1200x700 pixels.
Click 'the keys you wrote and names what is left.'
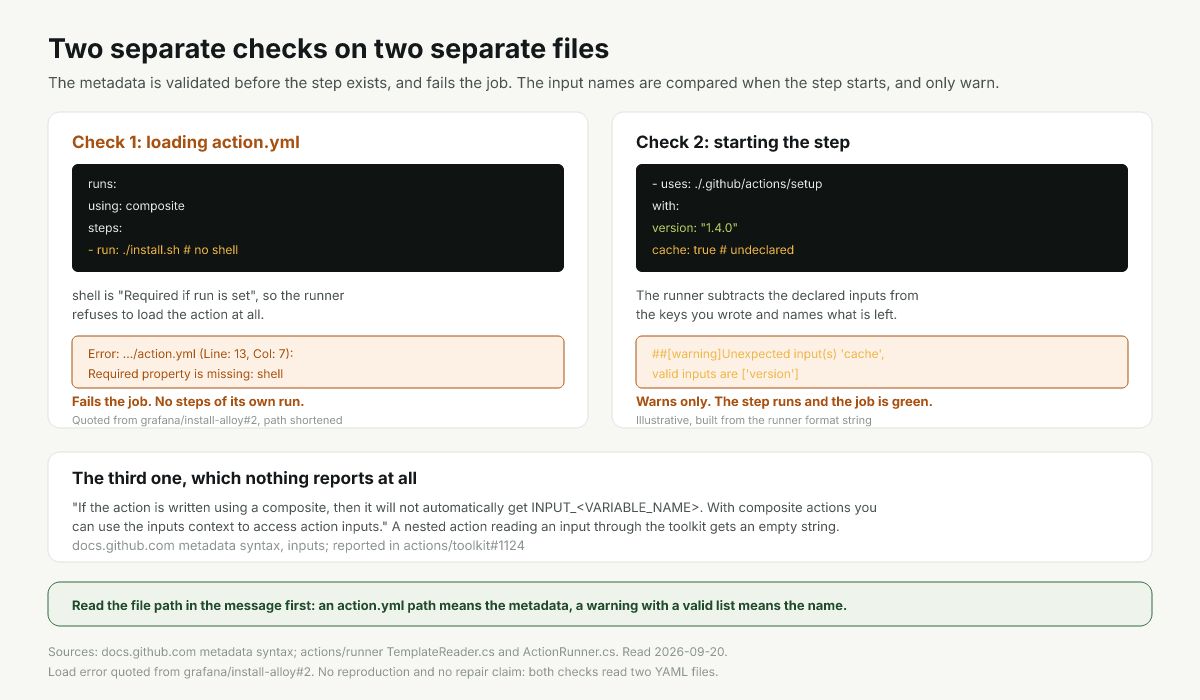(x=766, y=315)
